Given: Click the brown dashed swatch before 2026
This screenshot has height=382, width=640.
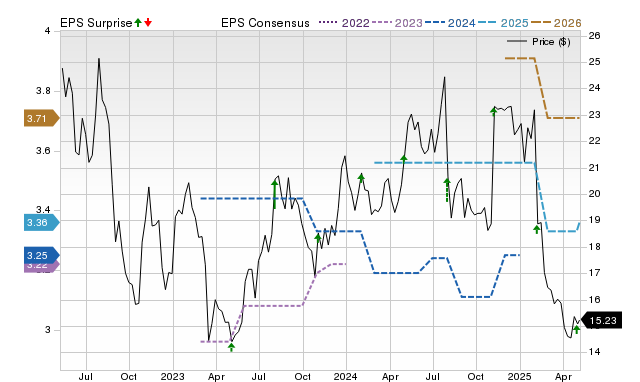Looking at the screenshot, I should (x=541, y=23).
